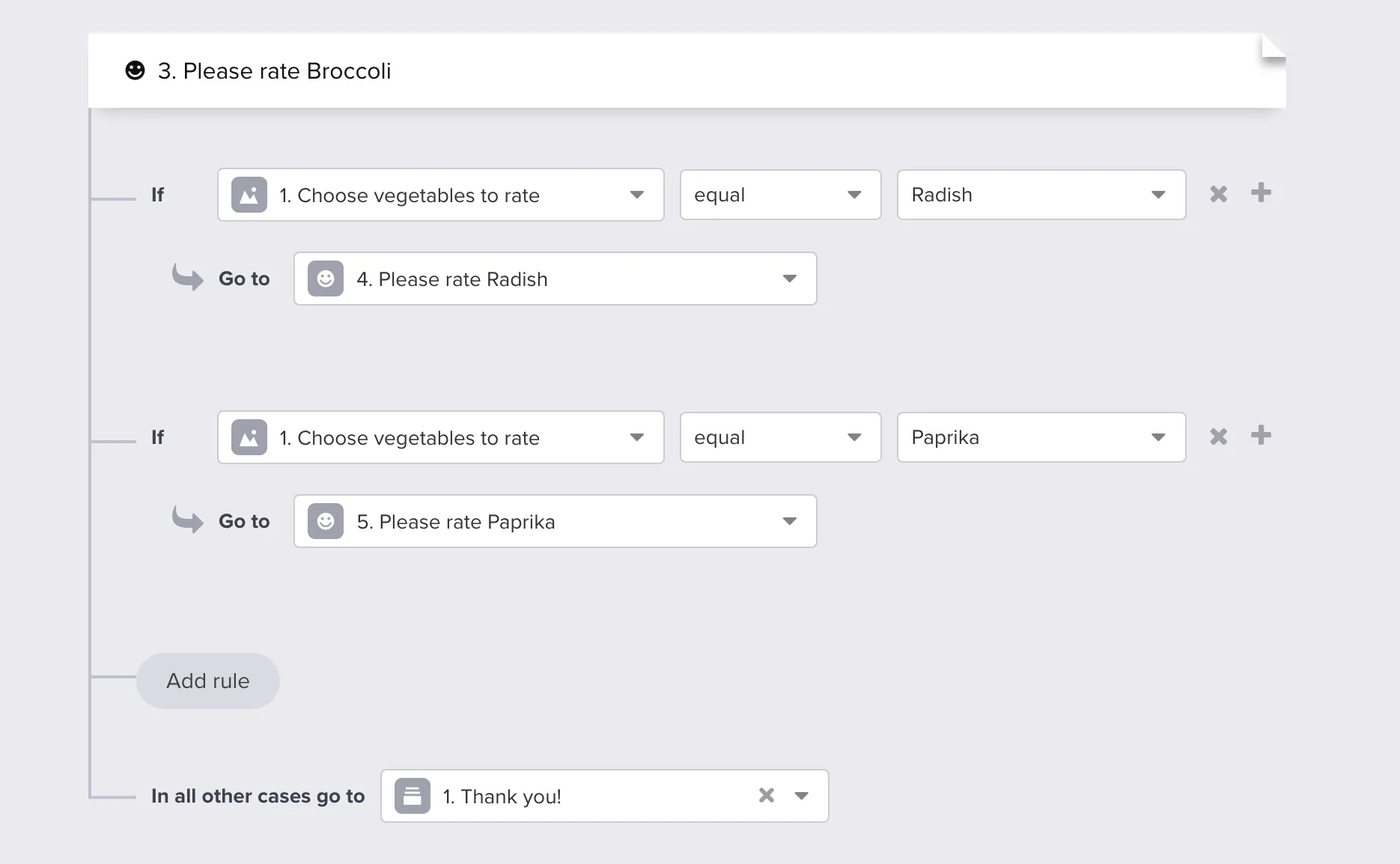Remove the Paprika rule condition

click(x=1218, y=437)
